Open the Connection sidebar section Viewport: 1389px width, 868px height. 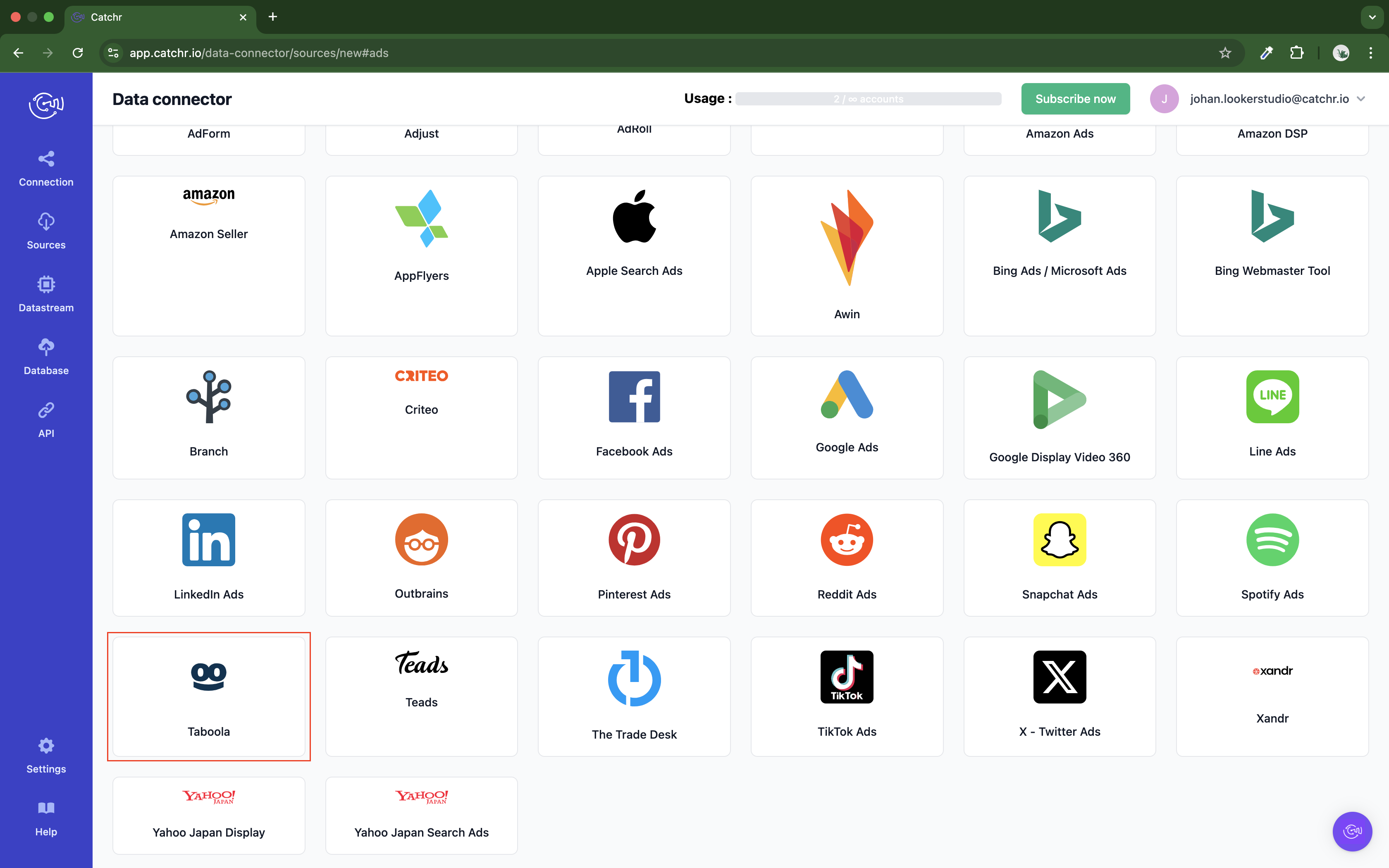(x=46, y=169)
